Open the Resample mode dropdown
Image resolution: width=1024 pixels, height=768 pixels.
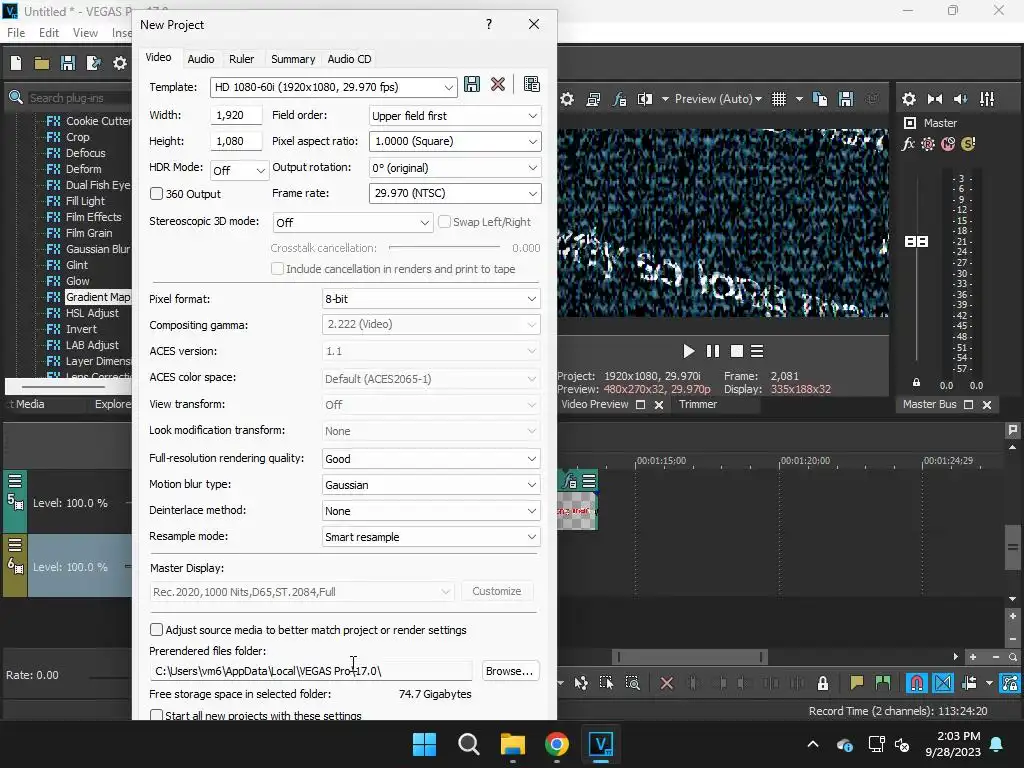click(x=431, y=537)
